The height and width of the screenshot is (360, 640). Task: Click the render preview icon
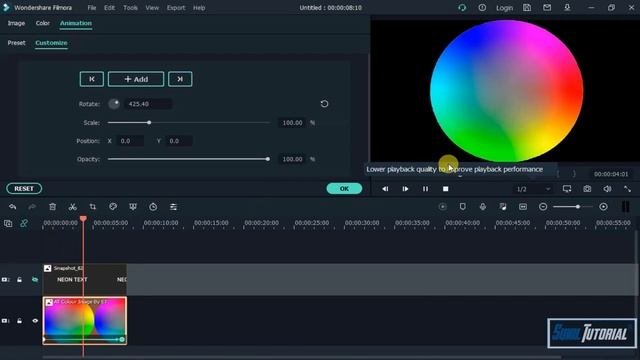(x=442, y=207)
